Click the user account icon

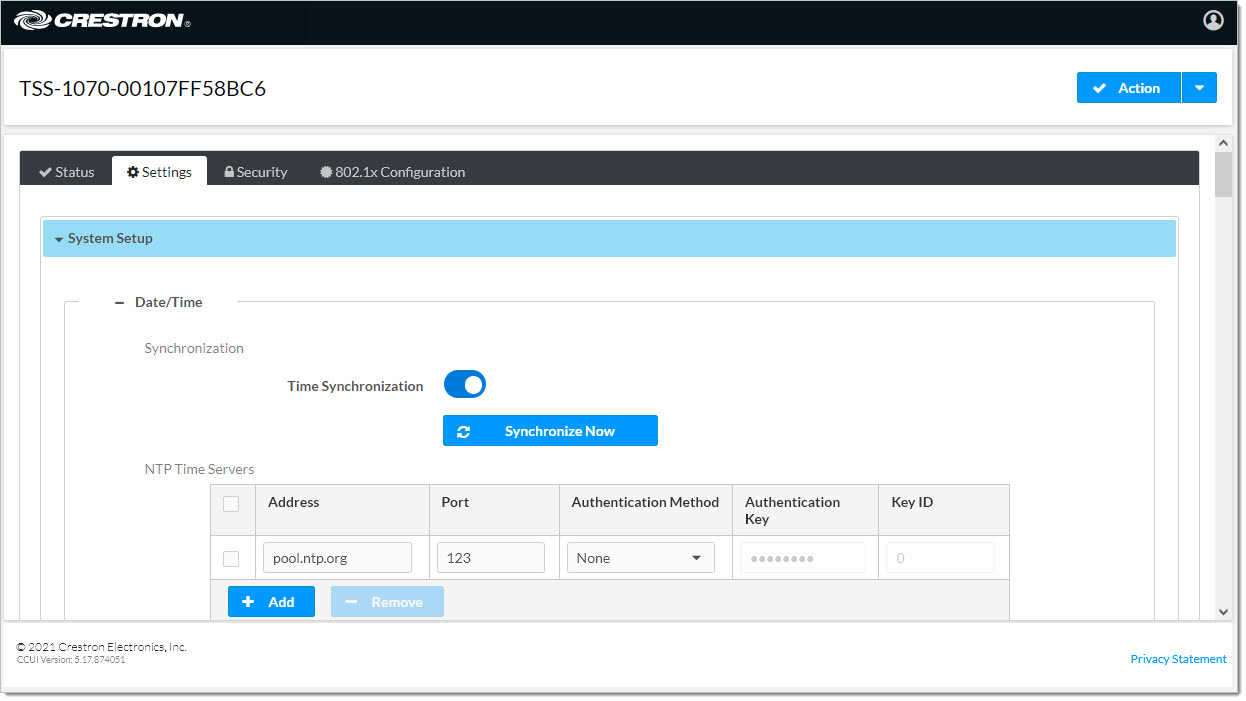1213,20
